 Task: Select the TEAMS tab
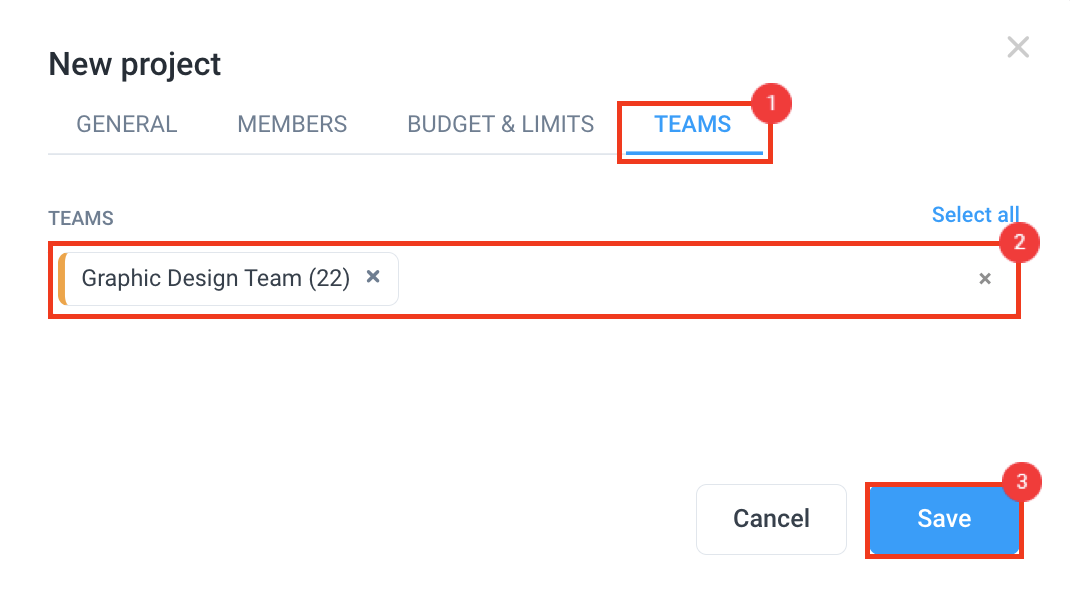(693, 124)
